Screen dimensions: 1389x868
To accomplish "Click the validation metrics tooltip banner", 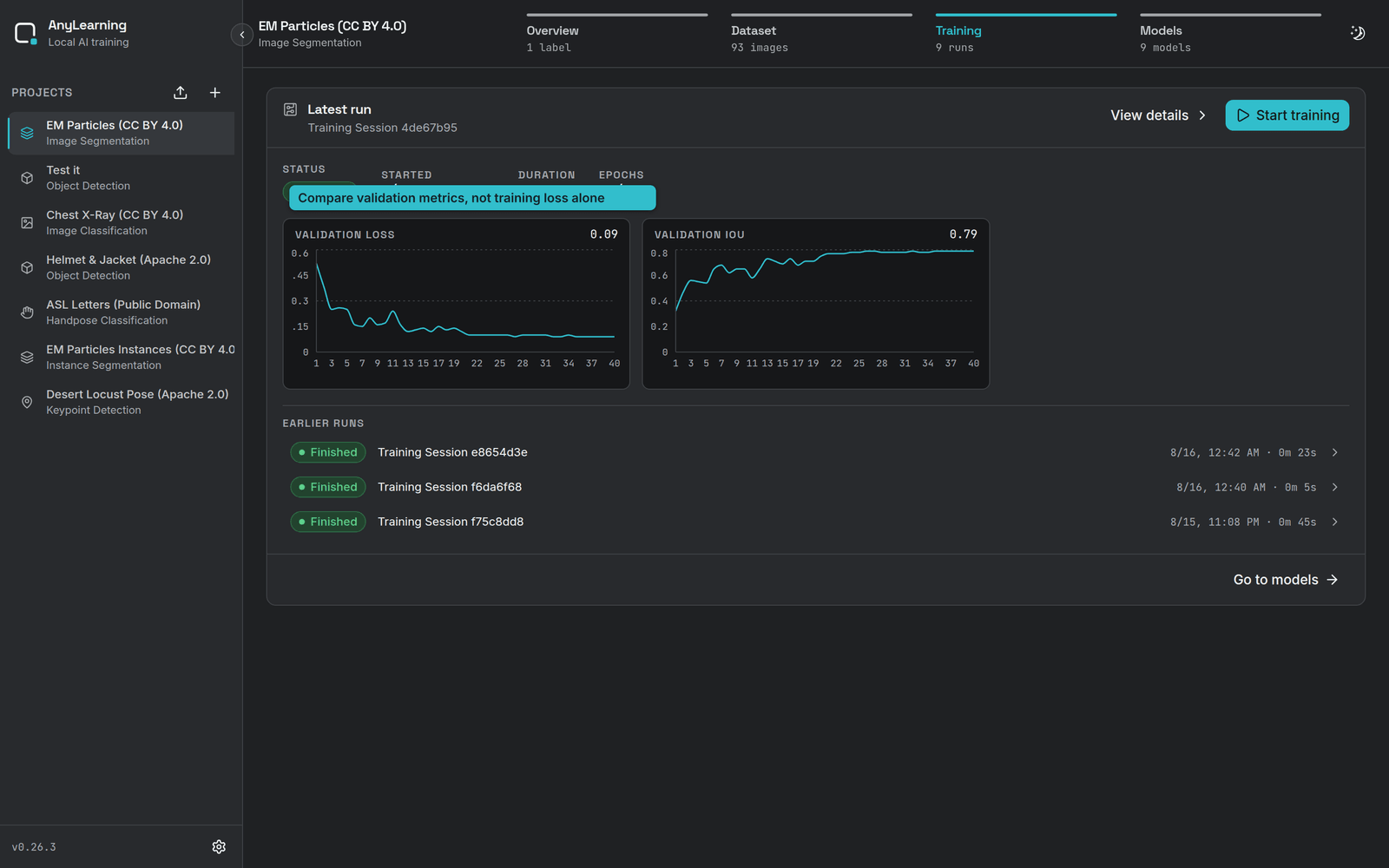I will pos(472,198).
